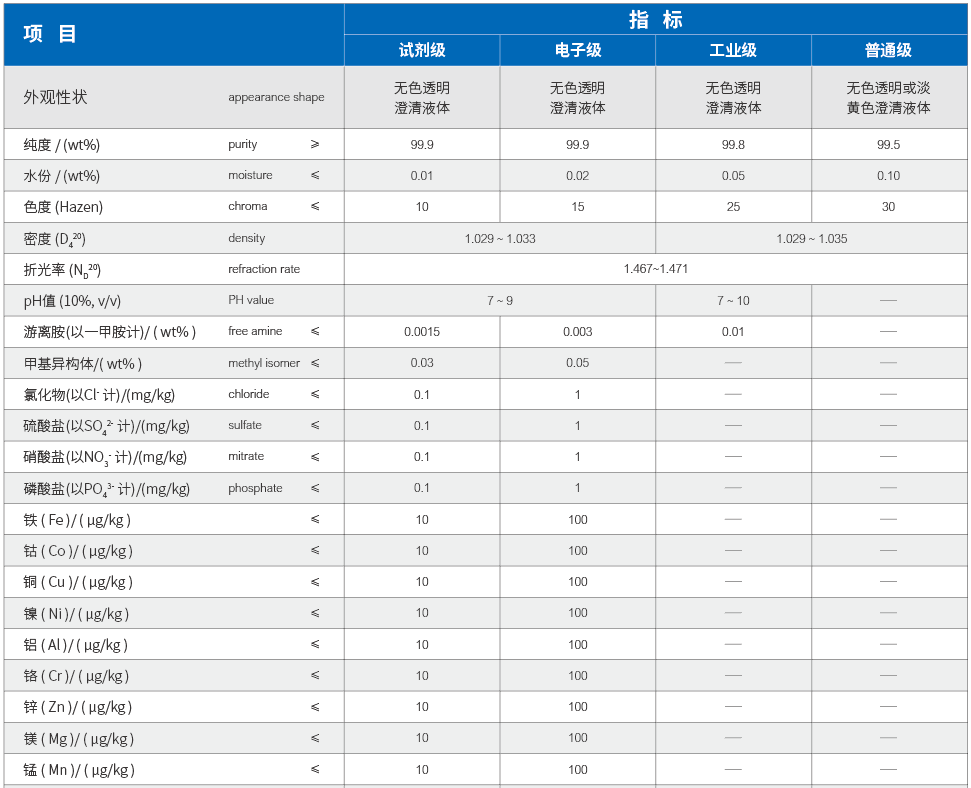Click the 纯度 / (wt%) row label
Viewport: 971px width, 788px height.
62,145
